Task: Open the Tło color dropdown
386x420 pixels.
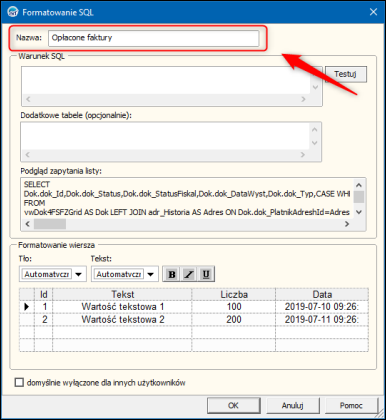Action: point(79,274)
